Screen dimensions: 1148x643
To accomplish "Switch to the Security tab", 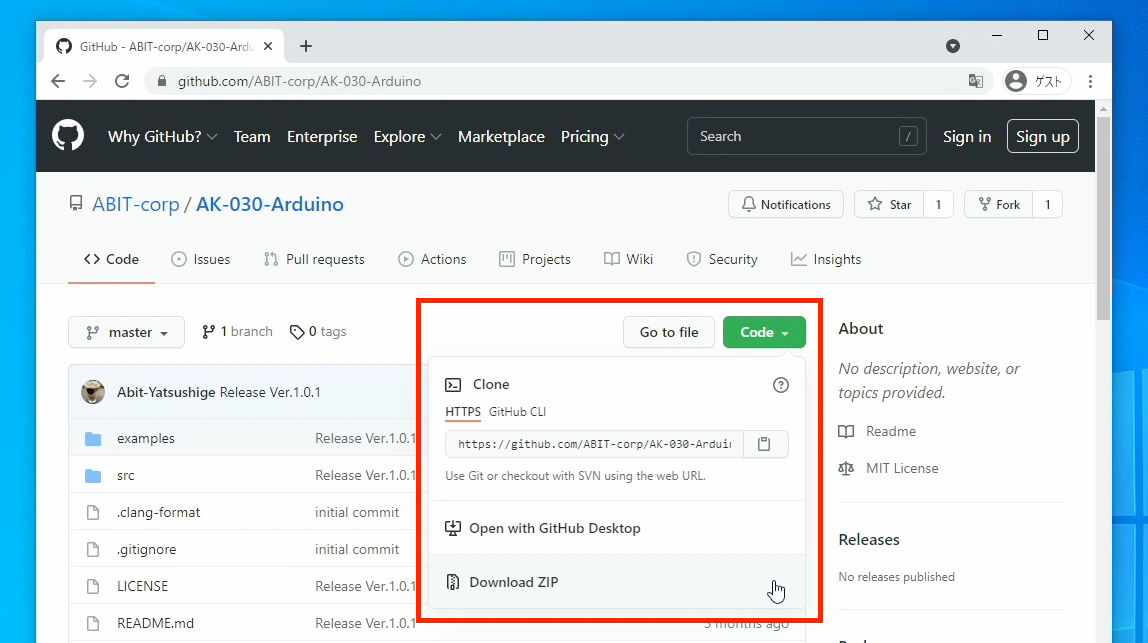I will coord(722,259).
